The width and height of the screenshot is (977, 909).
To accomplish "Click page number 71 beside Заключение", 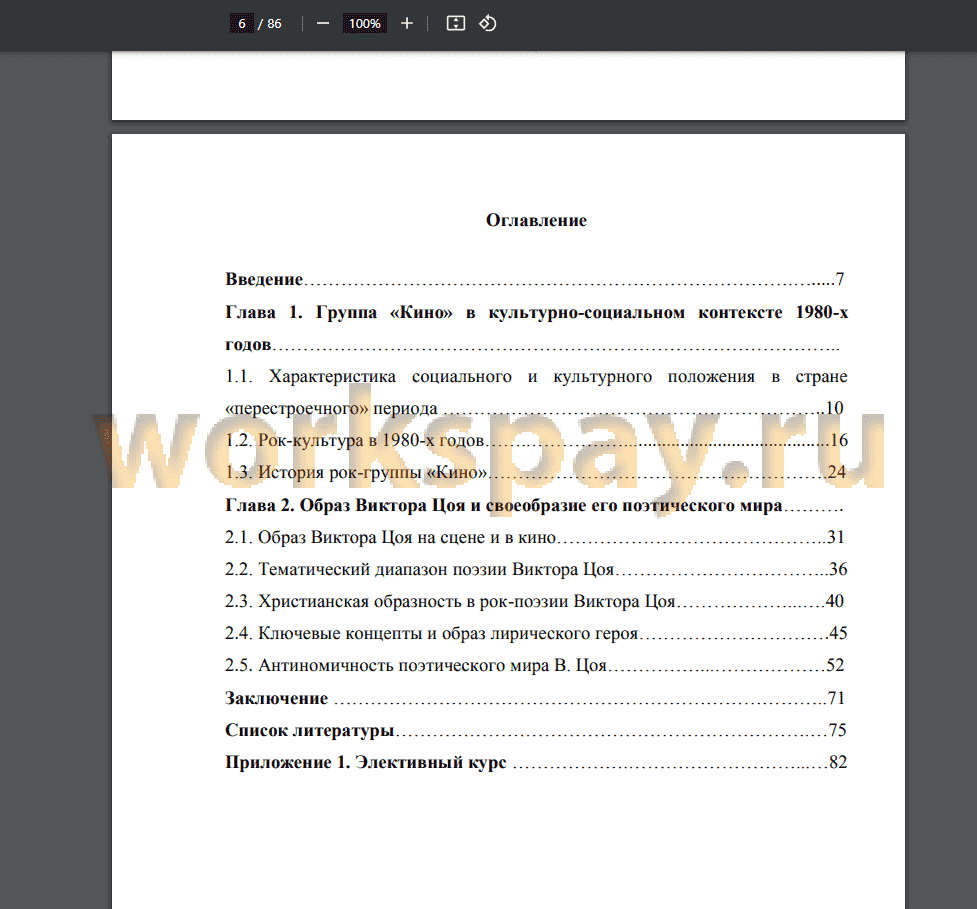I will 836,698.
